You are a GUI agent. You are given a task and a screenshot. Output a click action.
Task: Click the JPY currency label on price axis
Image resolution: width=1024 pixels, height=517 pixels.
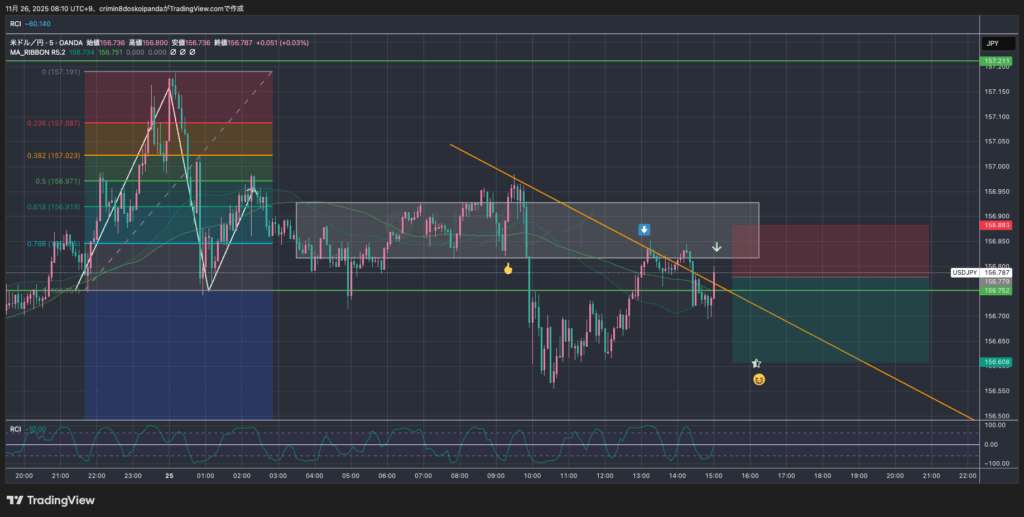coord(992,44)
